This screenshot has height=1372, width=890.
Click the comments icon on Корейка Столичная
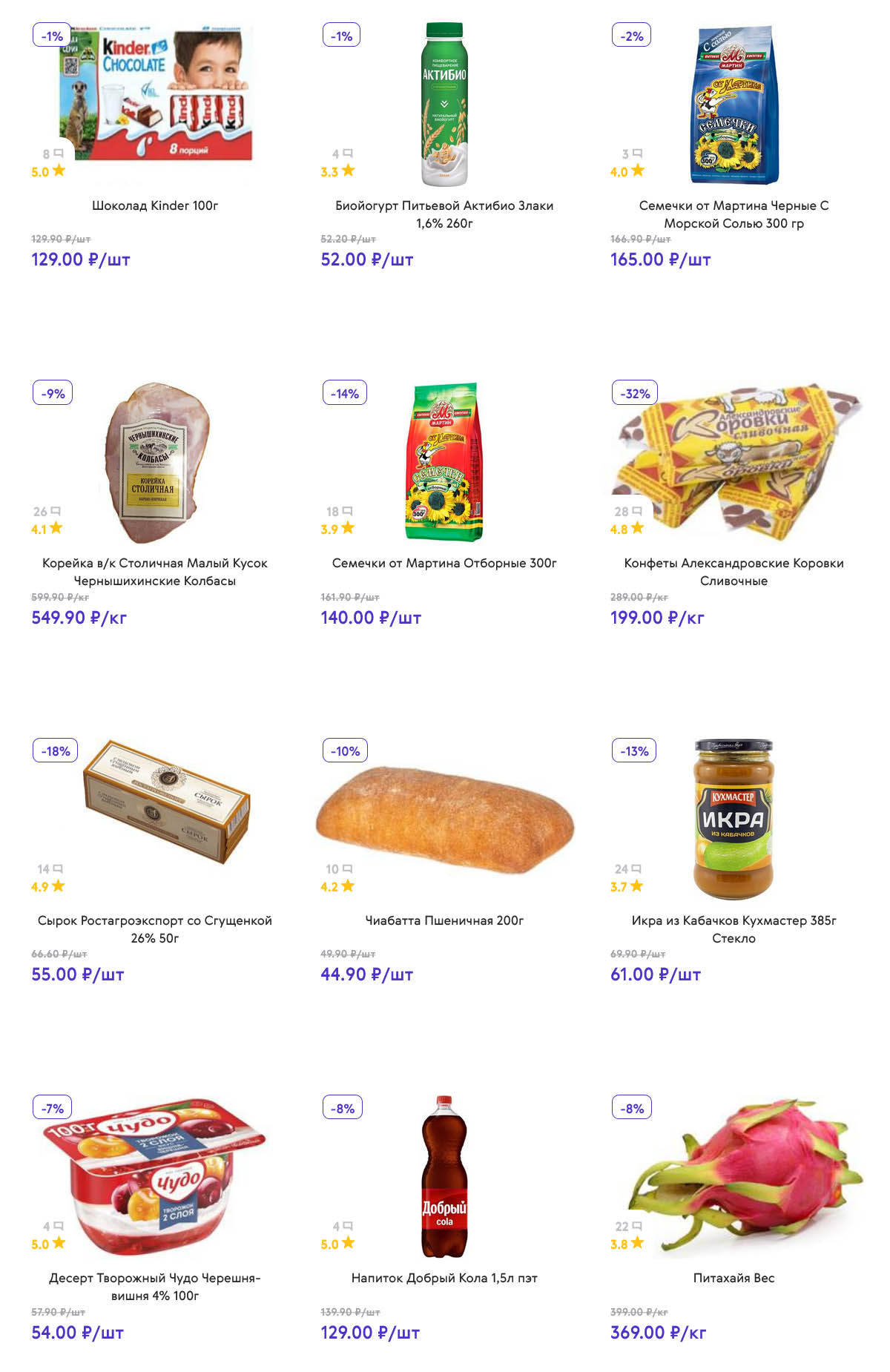pos(56,511)
